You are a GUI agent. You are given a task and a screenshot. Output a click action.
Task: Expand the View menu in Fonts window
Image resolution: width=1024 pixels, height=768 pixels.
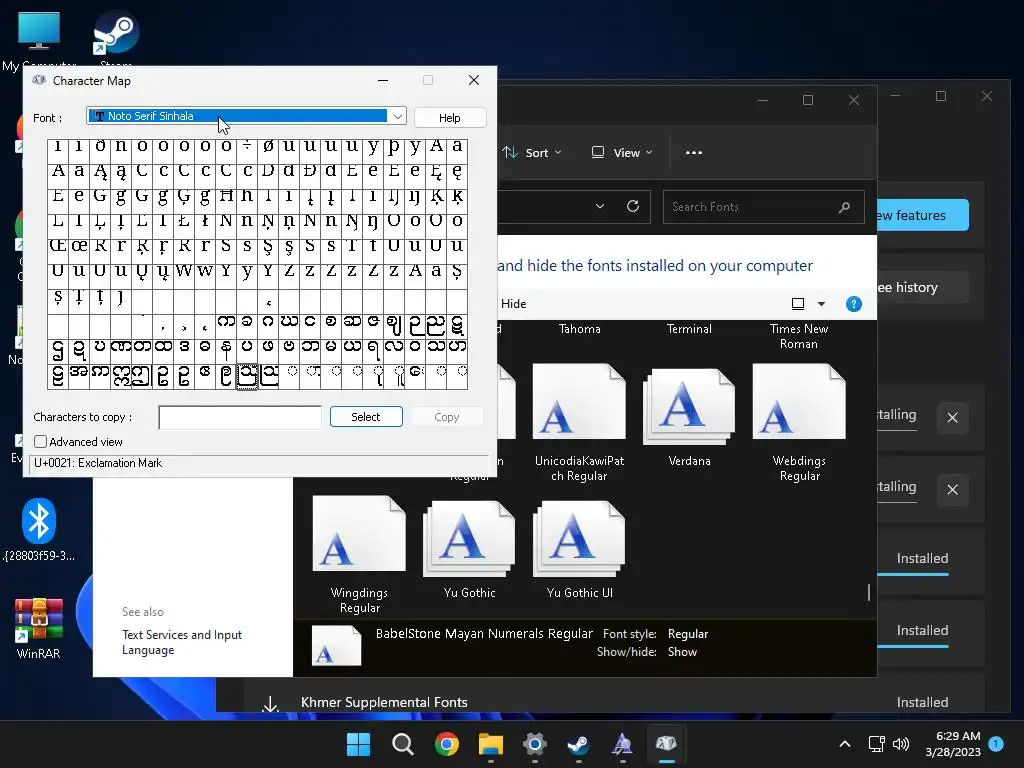click(622, 153)
